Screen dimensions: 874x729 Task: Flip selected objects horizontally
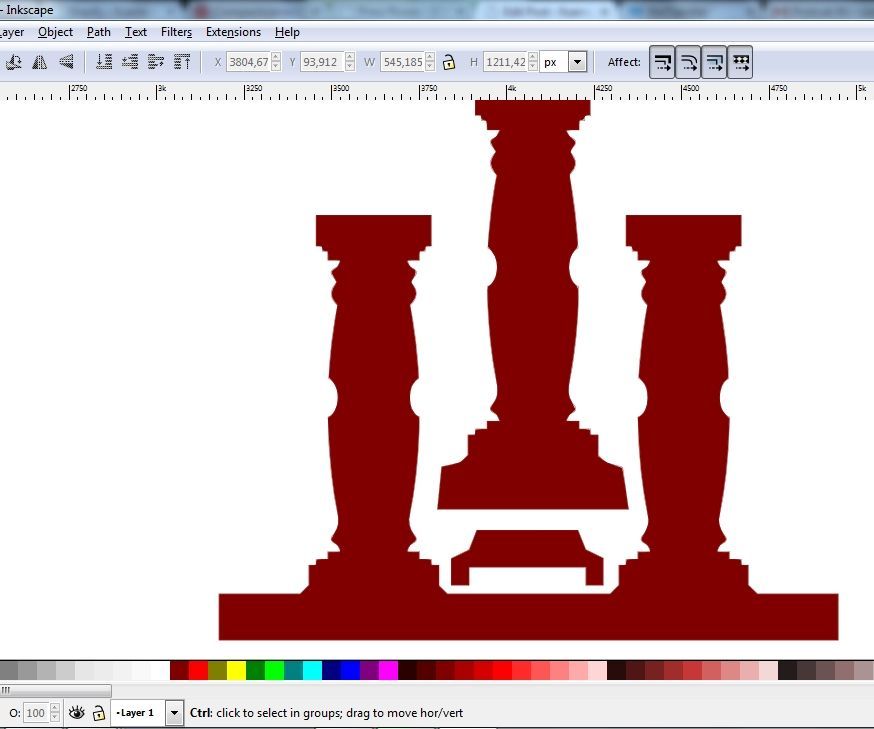[x=40, y=62]
